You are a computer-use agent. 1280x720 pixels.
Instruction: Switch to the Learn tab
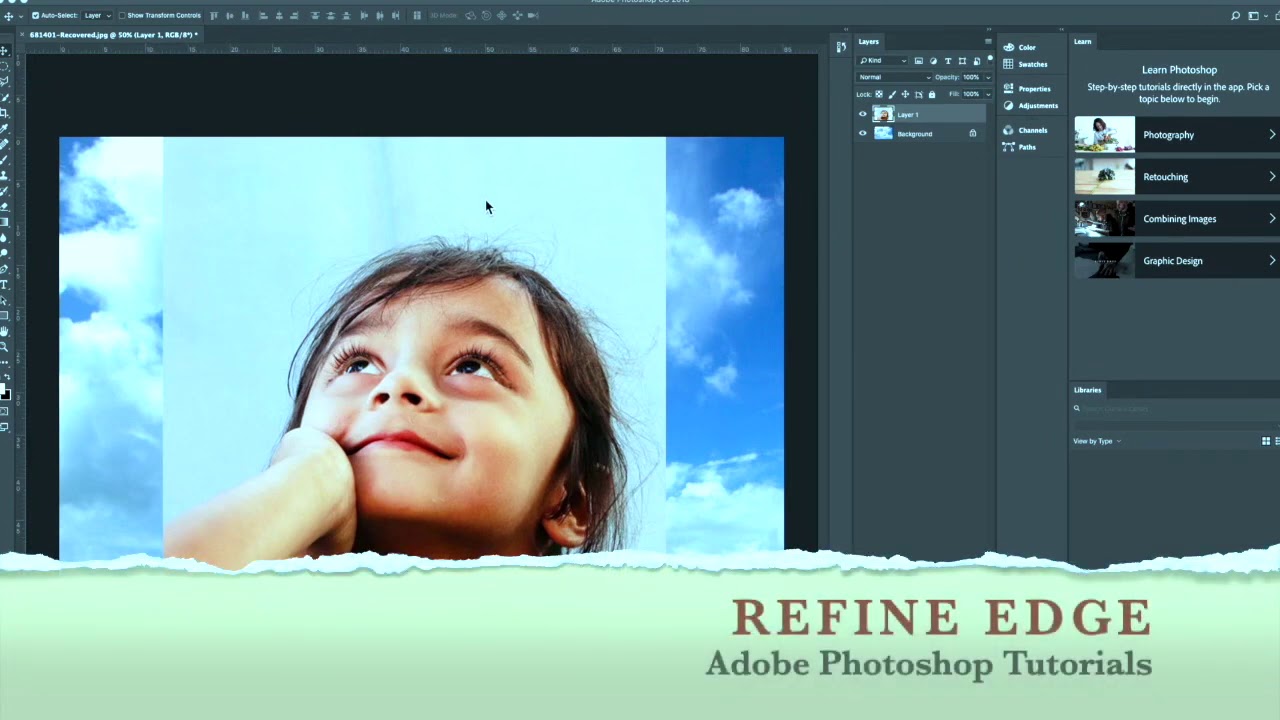point(1082,41)
